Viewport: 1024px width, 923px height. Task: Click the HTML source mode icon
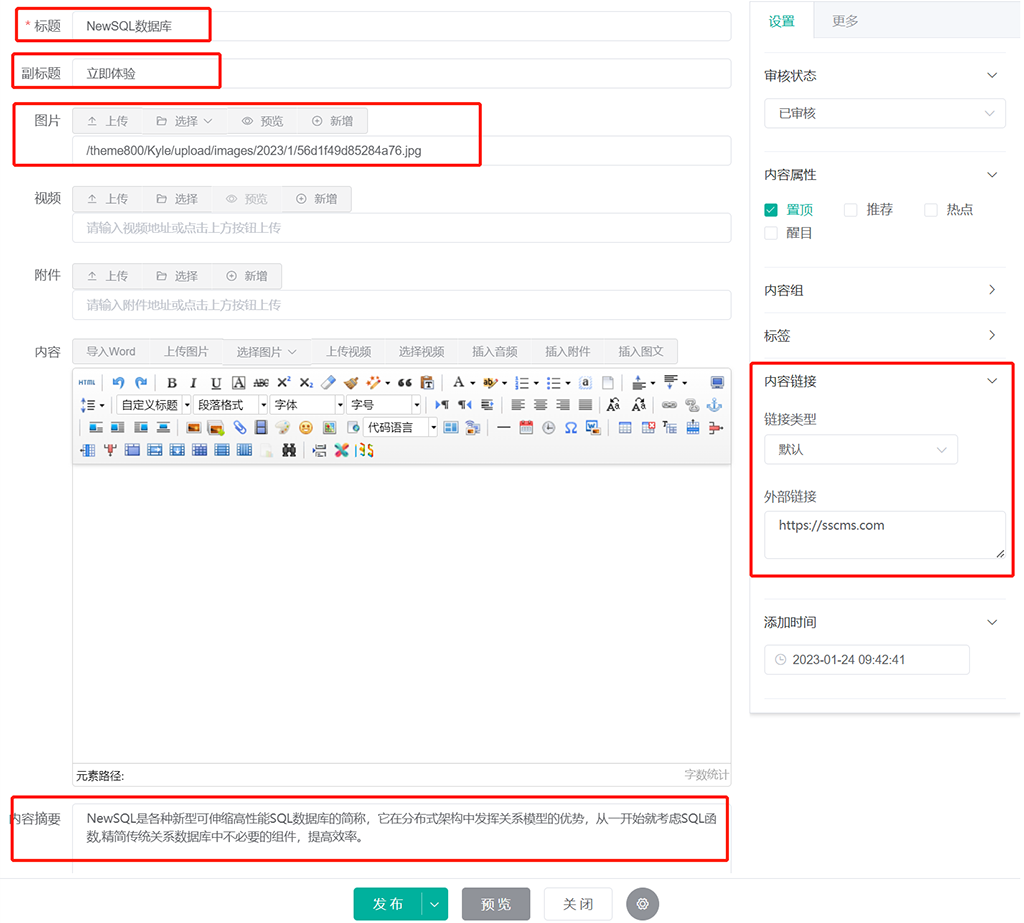(87, 382)
